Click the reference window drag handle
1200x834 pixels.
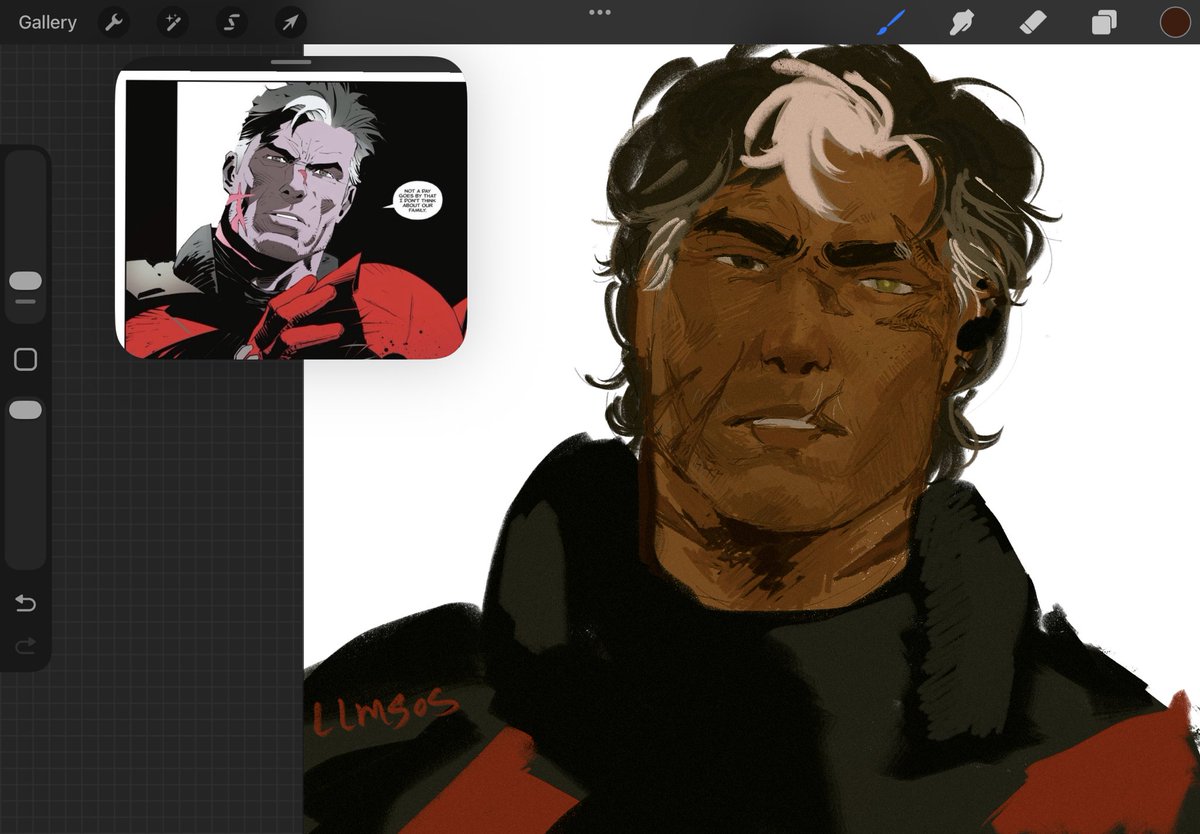point(291,62)
